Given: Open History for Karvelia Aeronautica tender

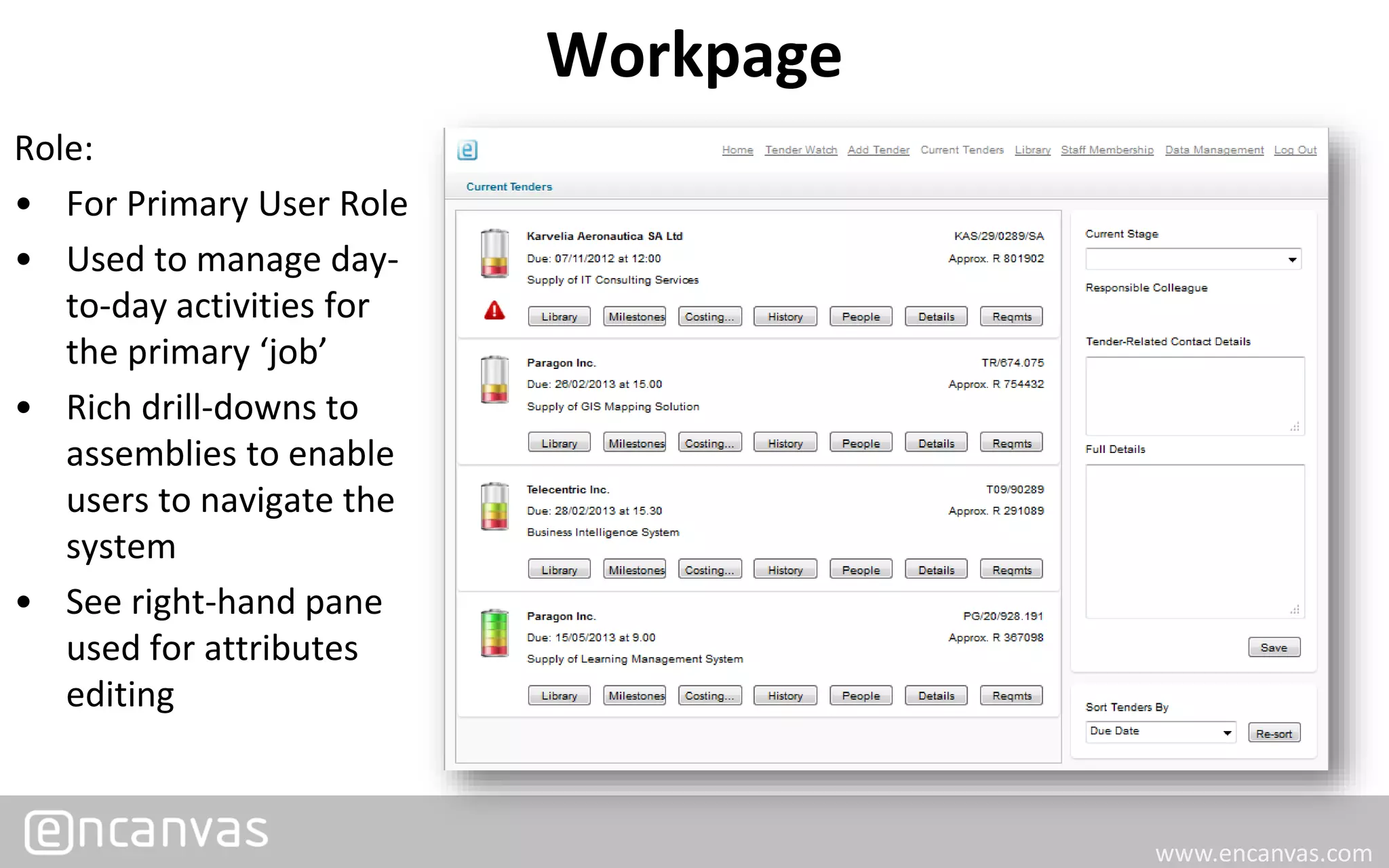Looking at the screenshot, I should (785, 317).
